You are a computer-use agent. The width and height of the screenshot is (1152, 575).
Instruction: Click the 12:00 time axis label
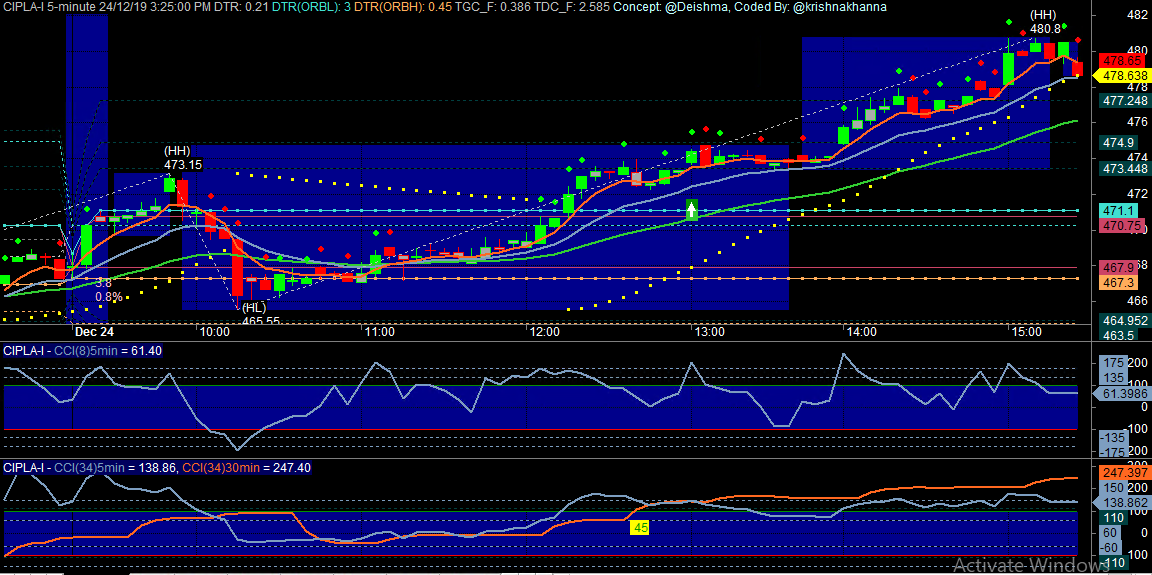544,331
